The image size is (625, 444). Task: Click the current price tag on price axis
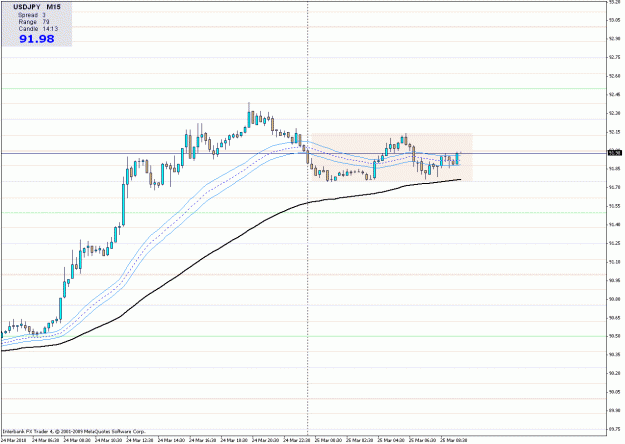tap(615, 153)
